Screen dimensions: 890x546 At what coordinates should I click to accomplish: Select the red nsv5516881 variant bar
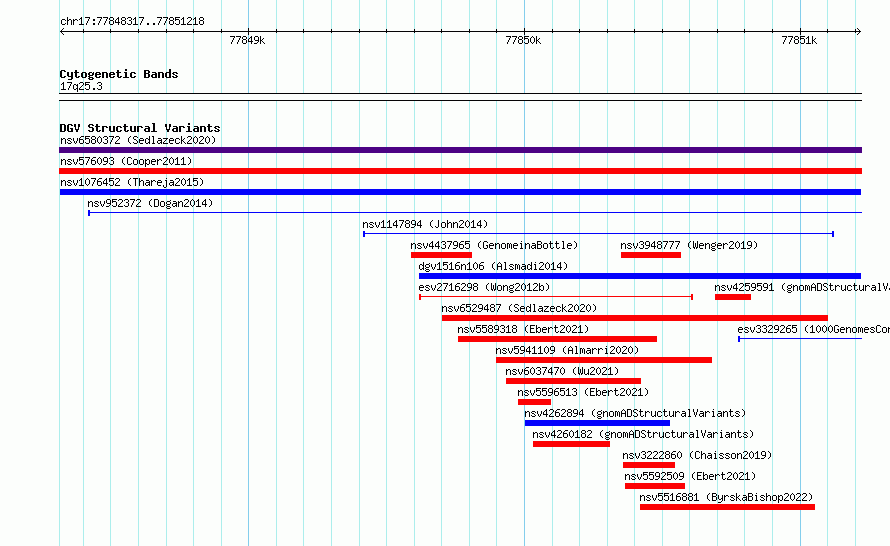click(727, 507)
